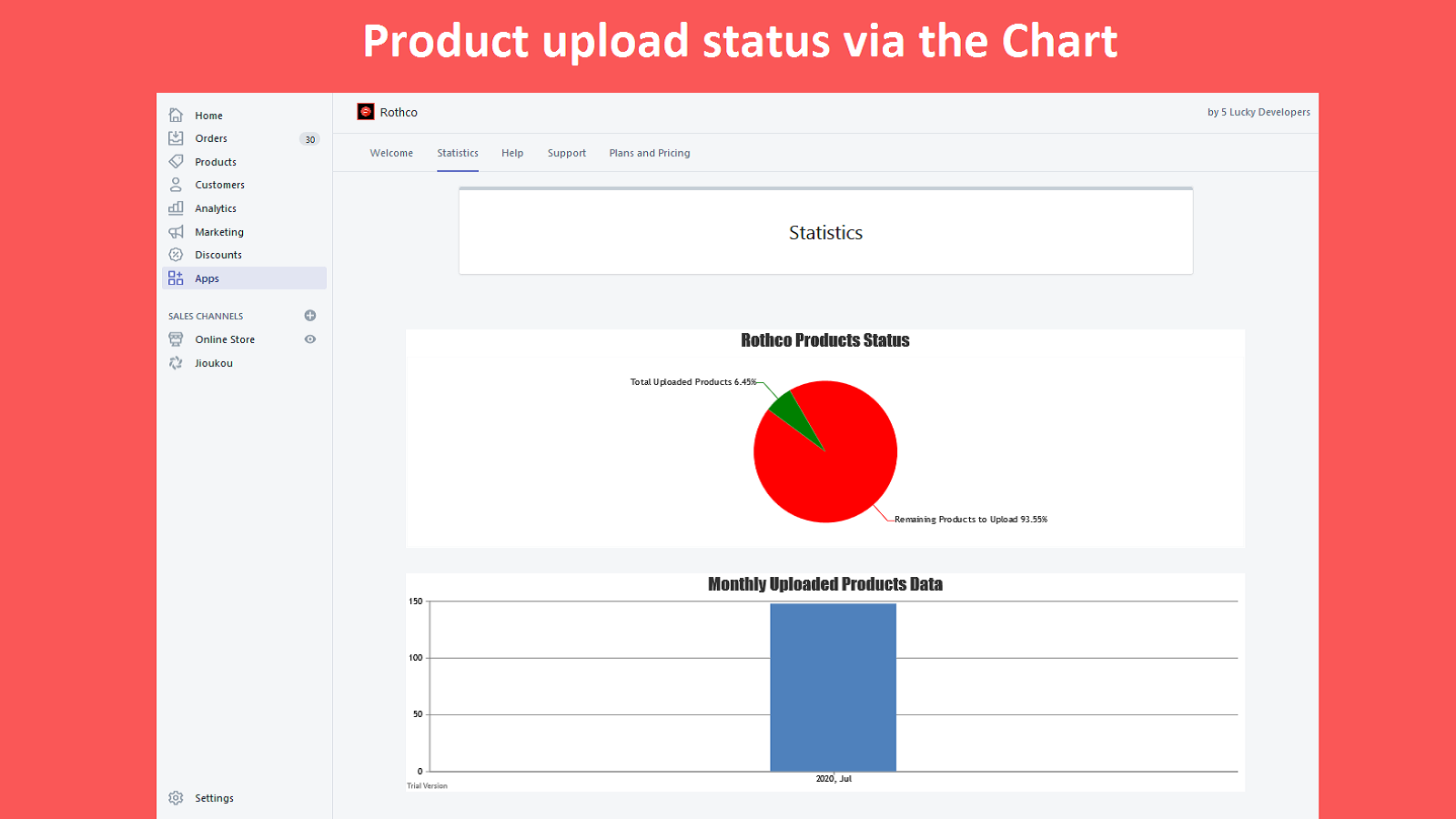Viewport: 1456px width, 819px height.
Task: Click the Home icon in sidebar
Action: coord(177,116)
